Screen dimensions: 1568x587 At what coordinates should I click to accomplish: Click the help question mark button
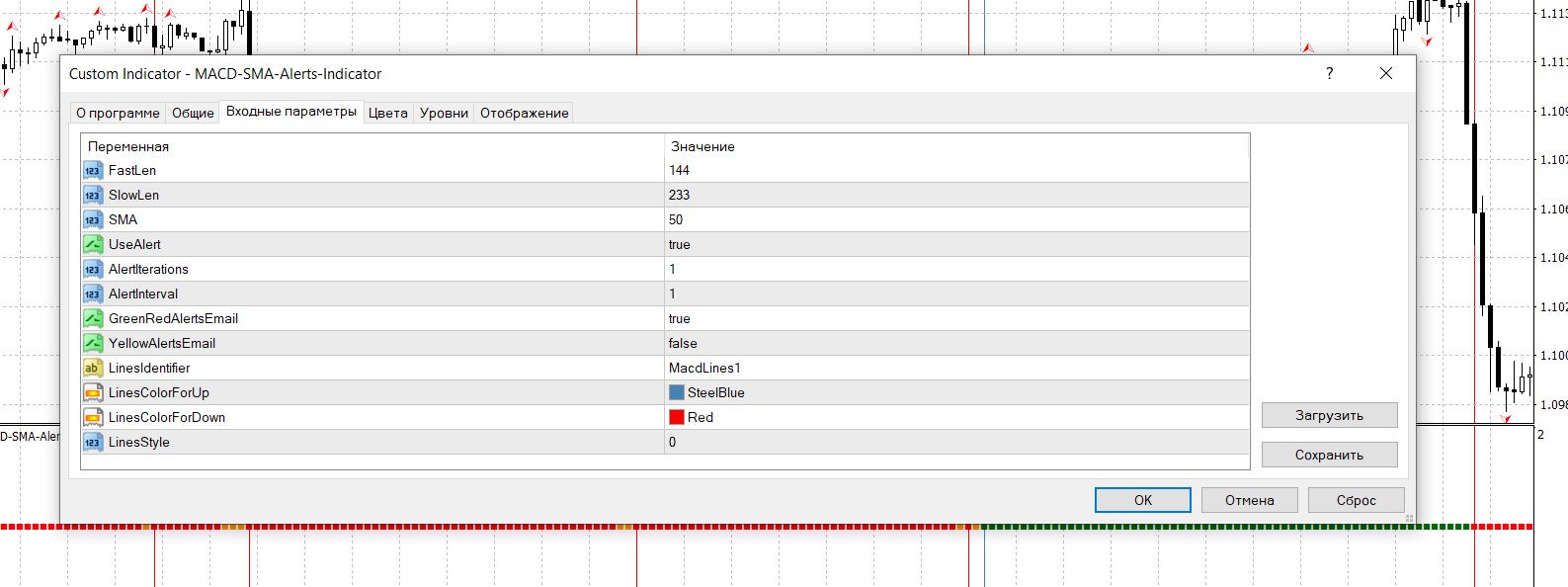[x=1329, y=73]
